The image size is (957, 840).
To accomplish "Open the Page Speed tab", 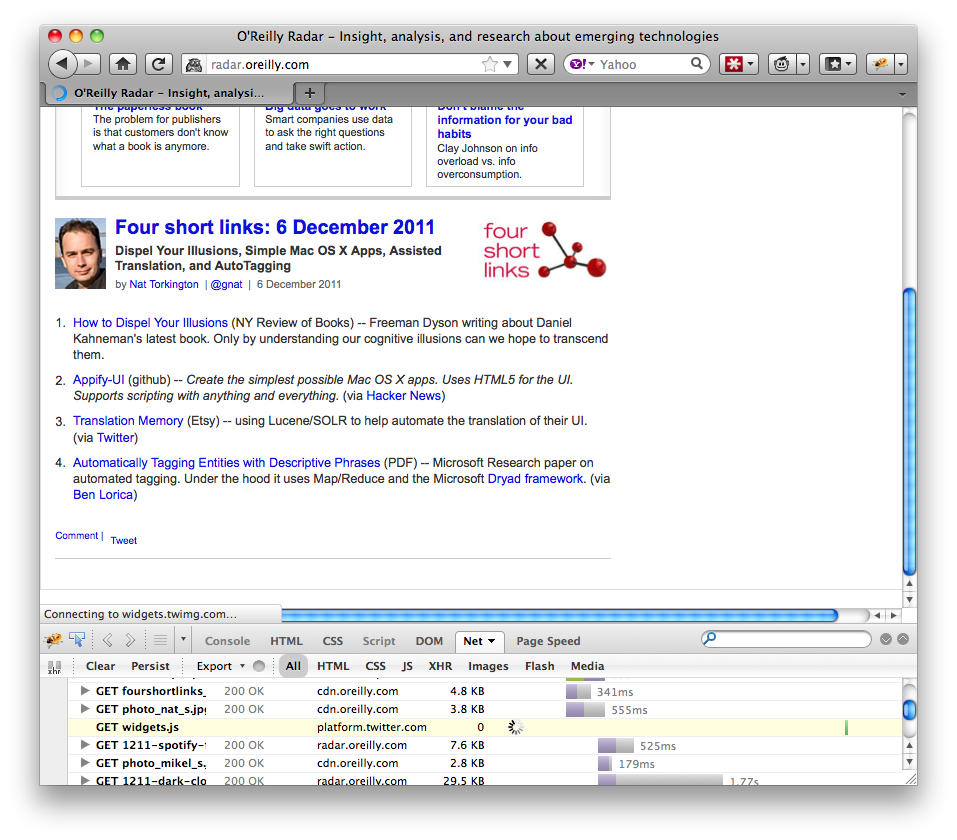I will click(x=548, y=641).
